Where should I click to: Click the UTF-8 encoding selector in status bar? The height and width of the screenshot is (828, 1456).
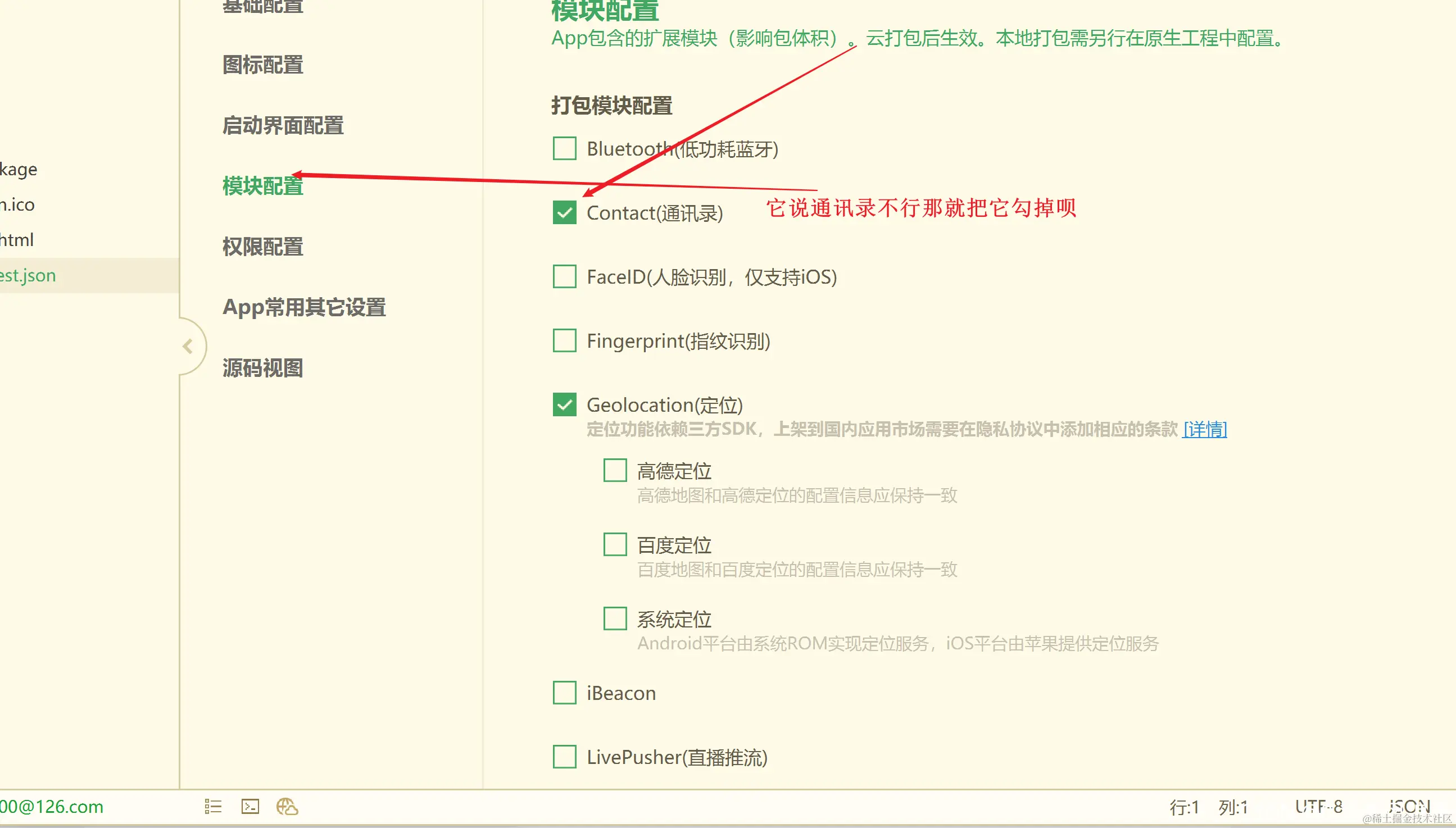point(1318,807)
